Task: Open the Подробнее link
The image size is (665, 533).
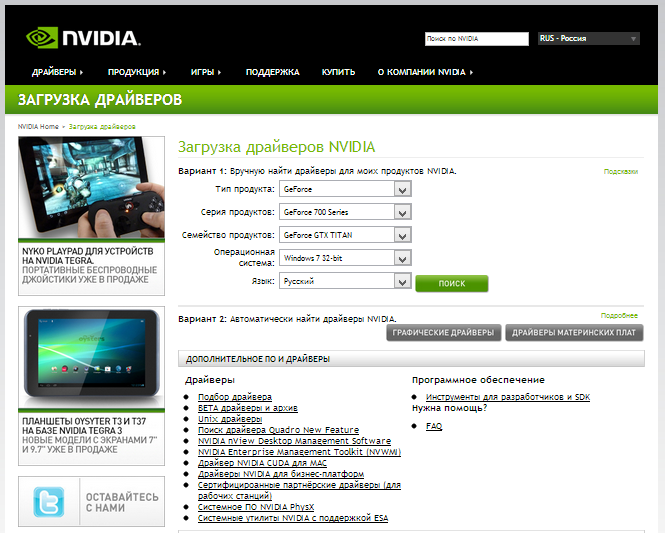Action: click(619, 315)
